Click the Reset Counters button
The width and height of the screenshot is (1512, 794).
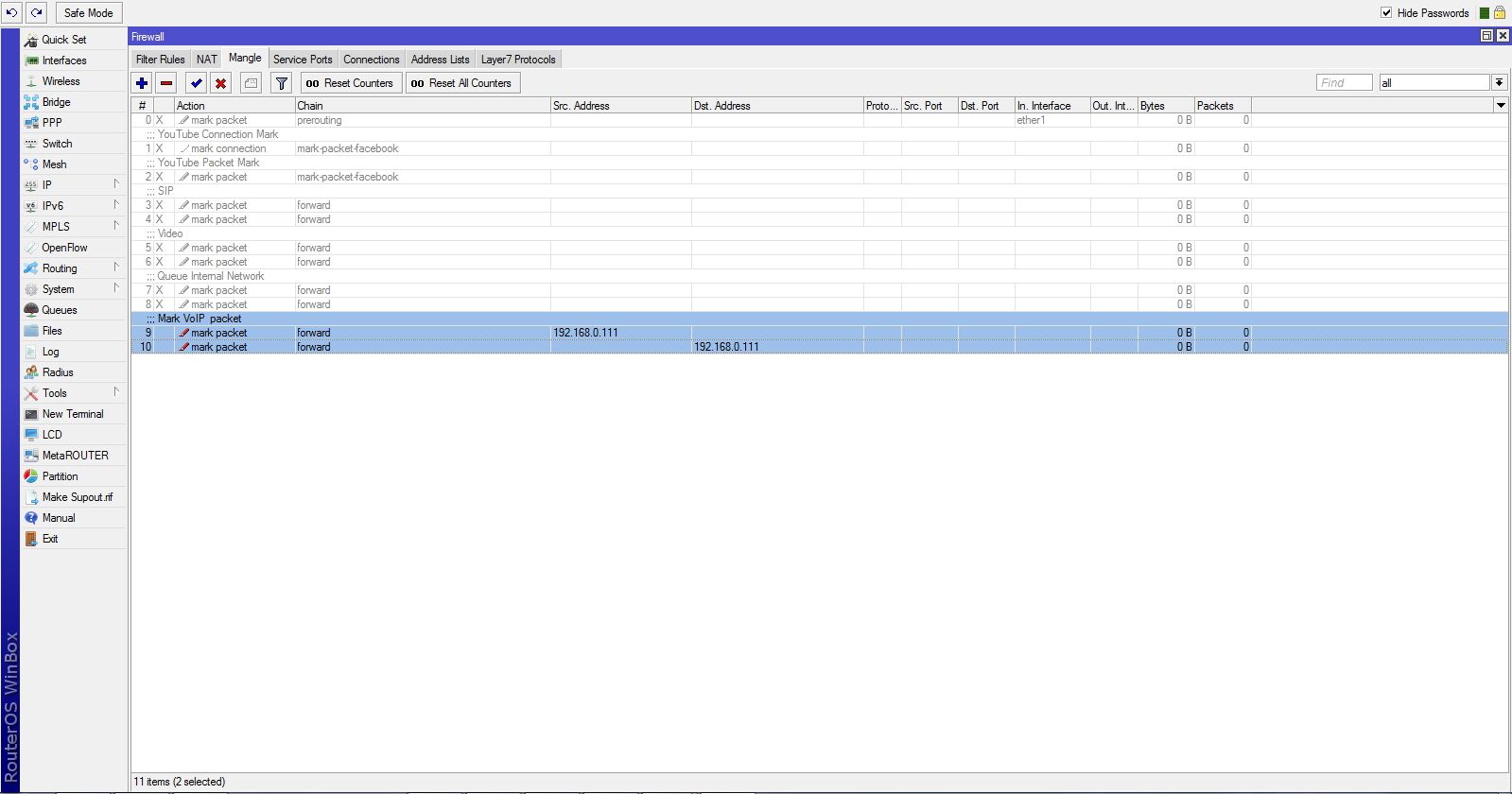(x=350, y=83)
